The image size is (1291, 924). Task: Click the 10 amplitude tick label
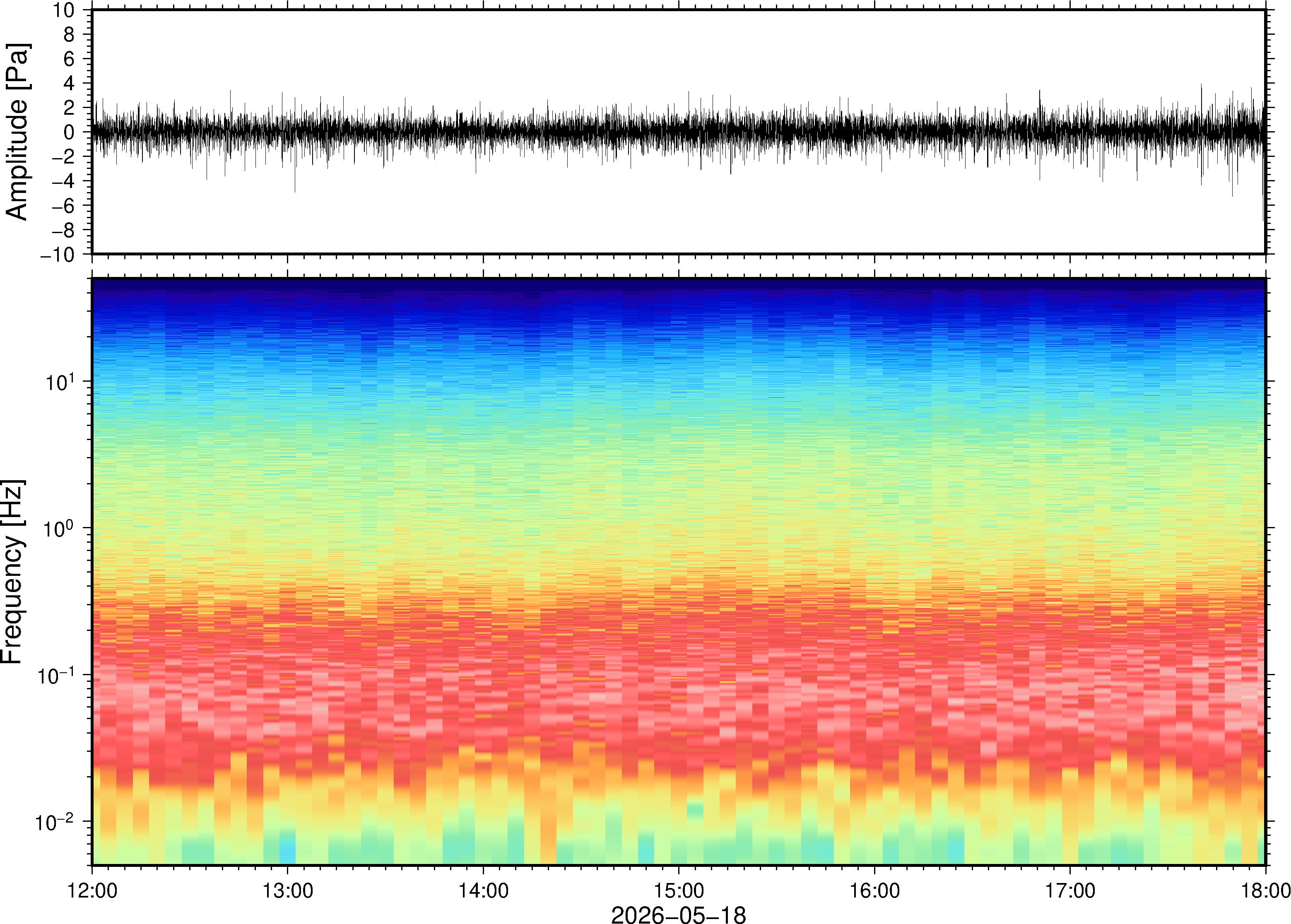click(64, 10)
